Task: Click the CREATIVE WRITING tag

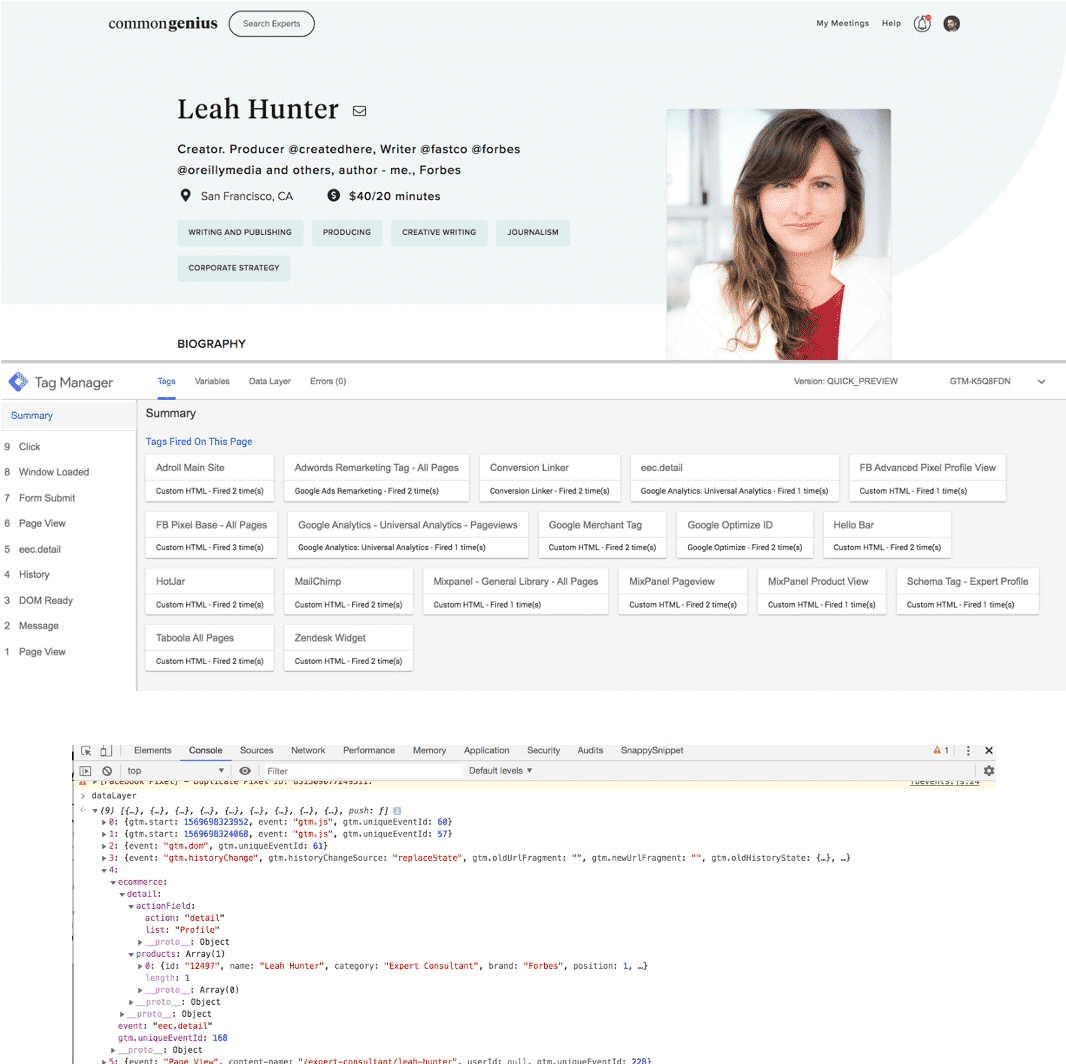Action: (439, 233)
